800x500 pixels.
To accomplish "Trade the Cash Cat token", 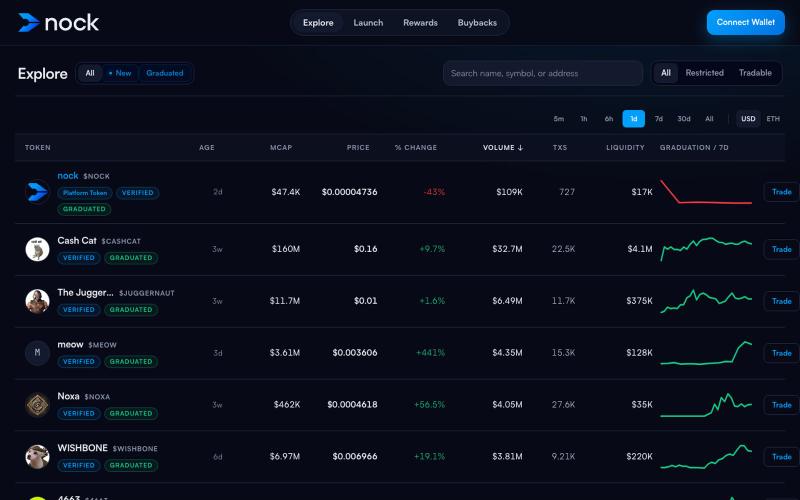I will pyautogui.click(x=781, y=249).
